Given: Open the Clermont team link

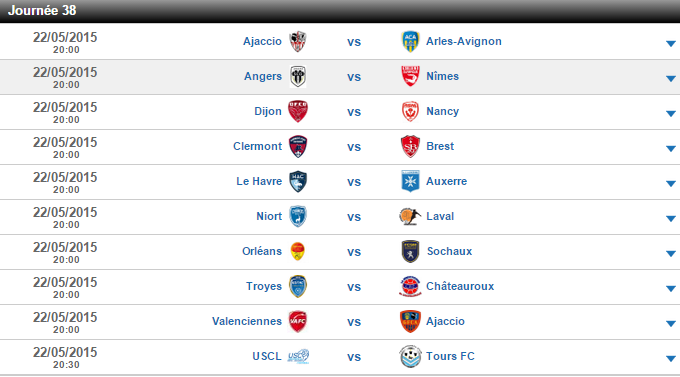Looking at the screenshot, I should coord(258,146).
